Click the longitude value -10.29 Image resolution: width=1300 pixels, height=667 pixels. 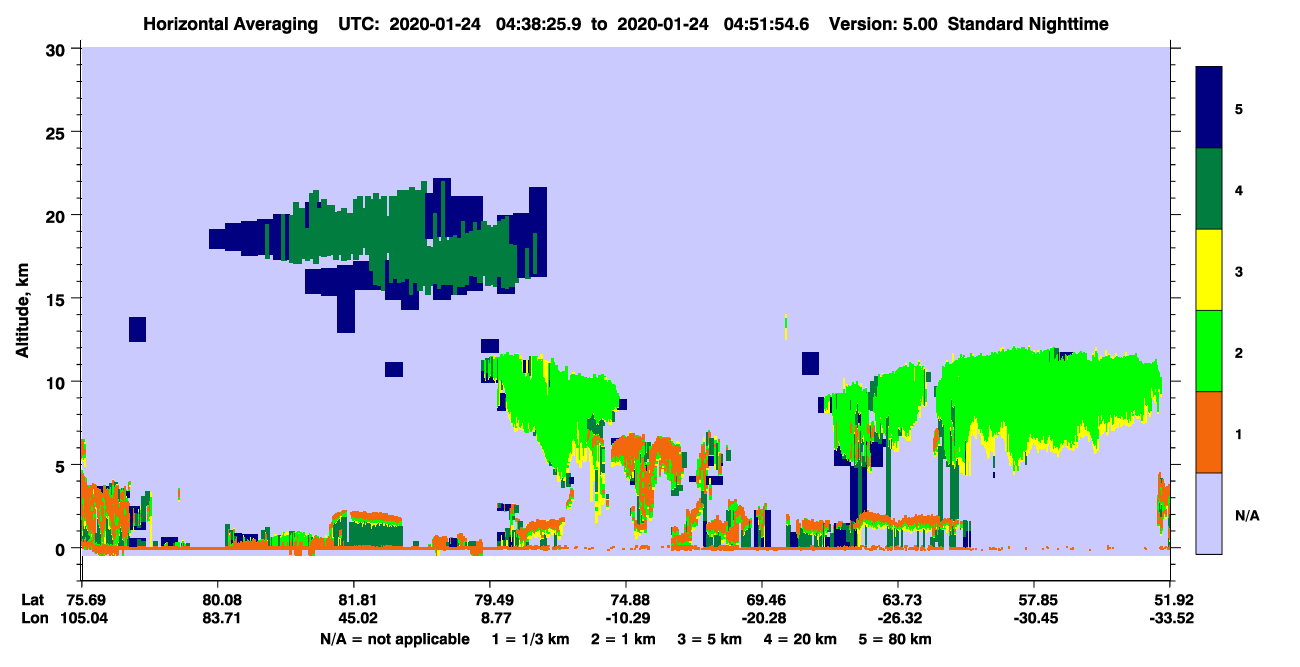(626, 618)
